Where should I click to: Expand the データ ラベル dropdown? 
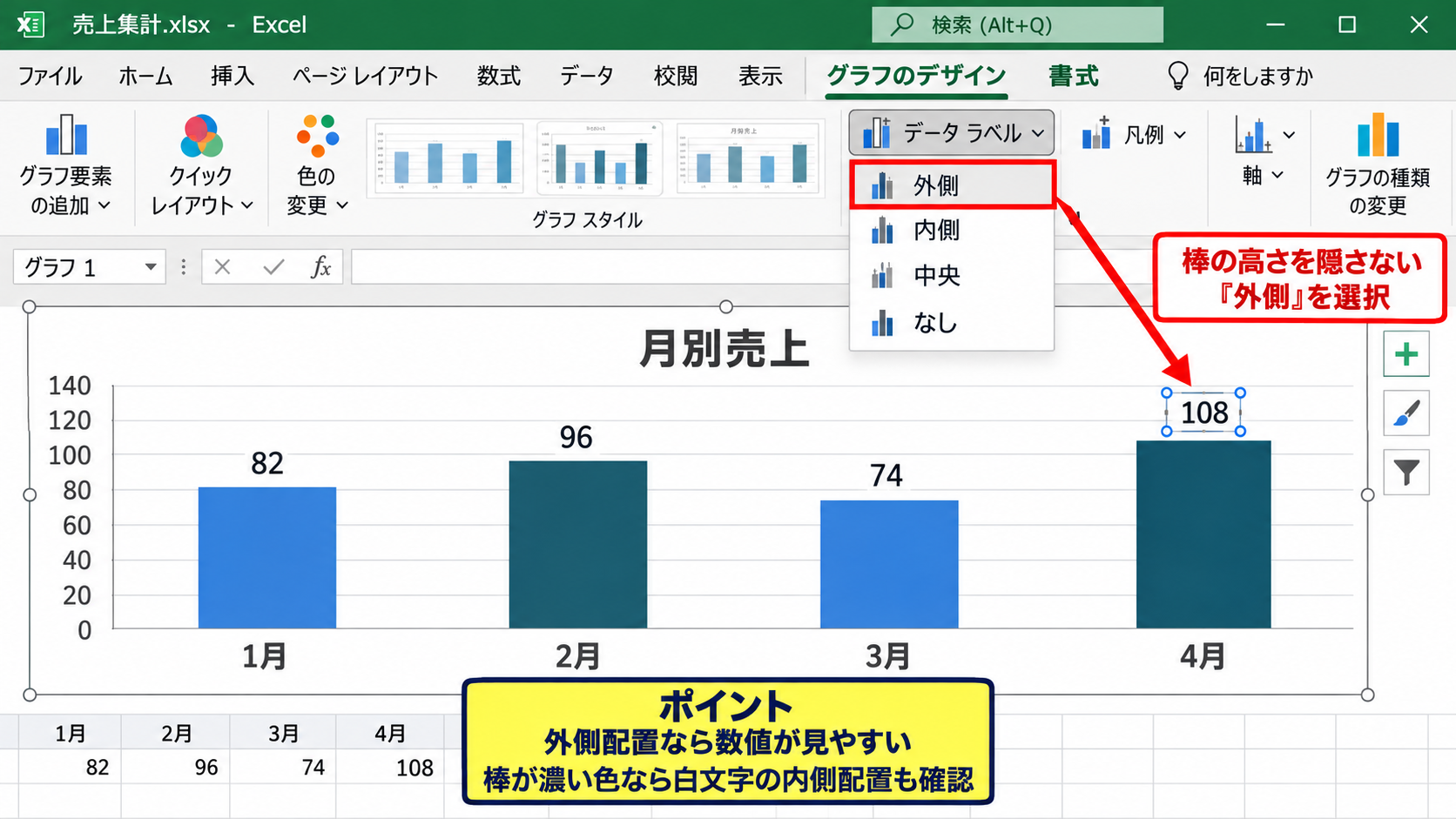pyautogui.click(x=952, y=133)
